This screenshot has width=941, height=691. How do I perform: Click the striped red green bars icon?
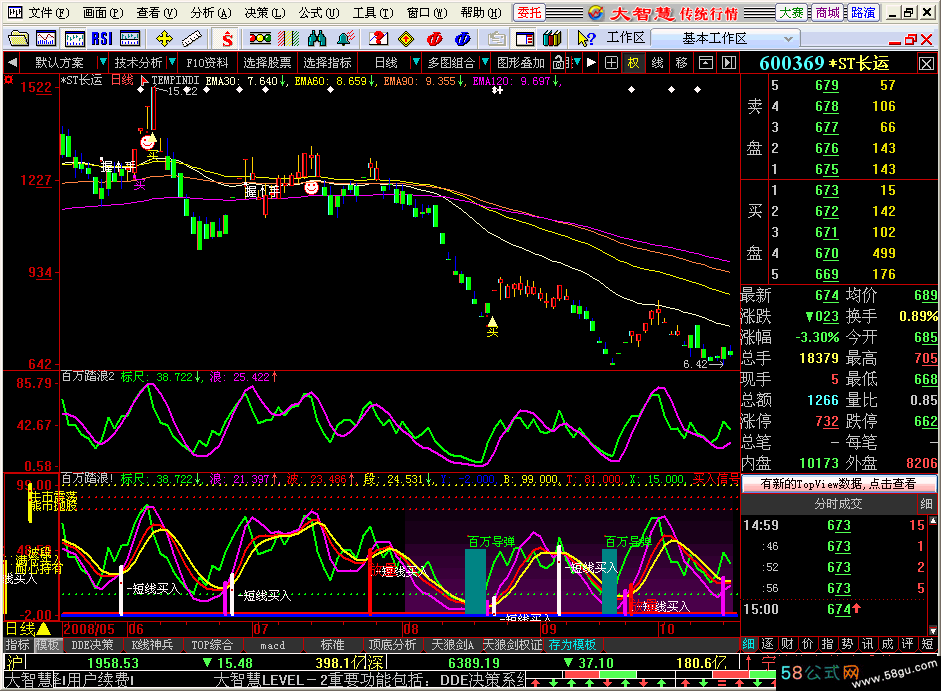tap(289, 39)
